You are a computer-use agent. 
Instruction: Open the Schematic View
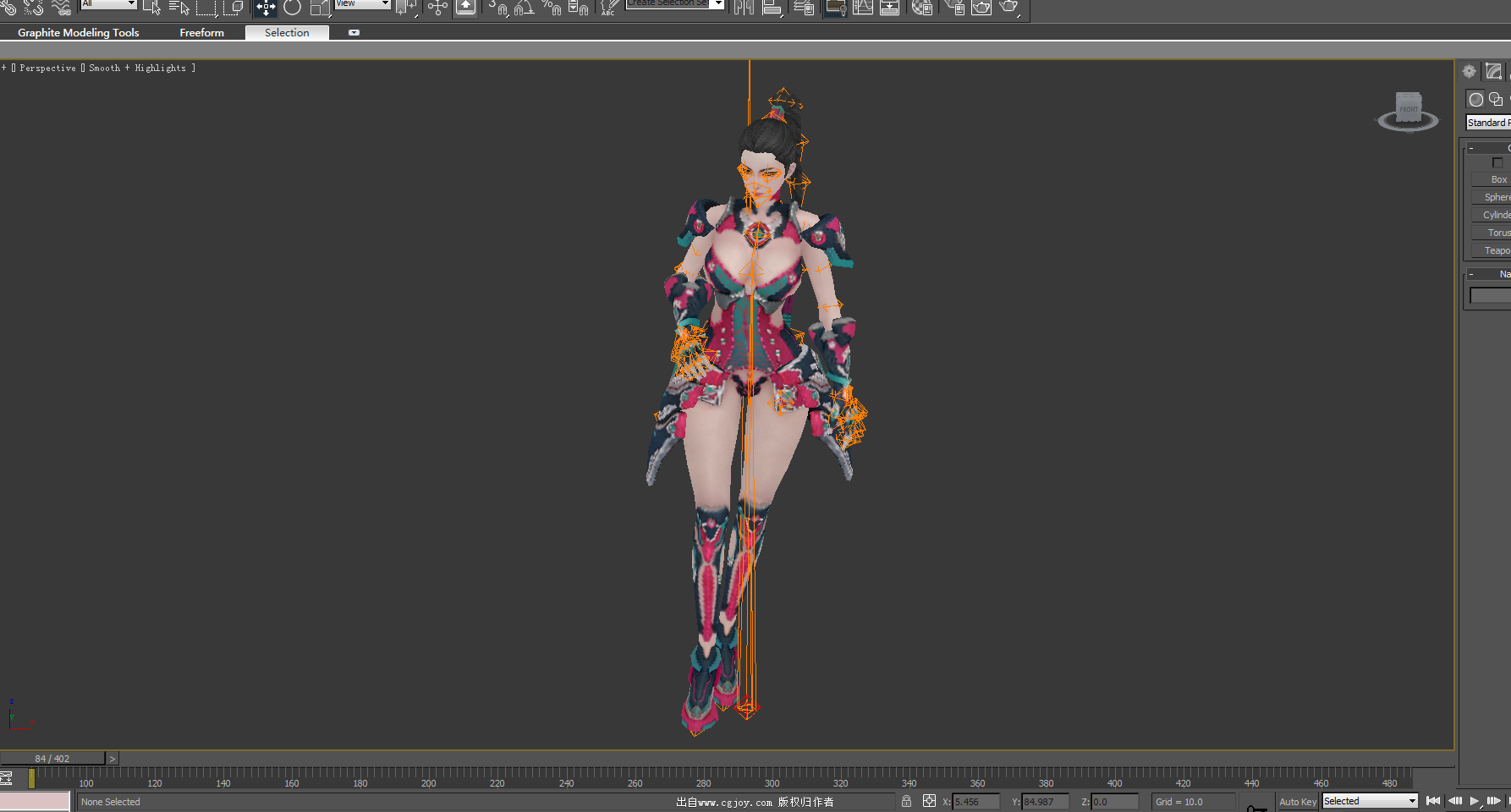click(890, 8)
